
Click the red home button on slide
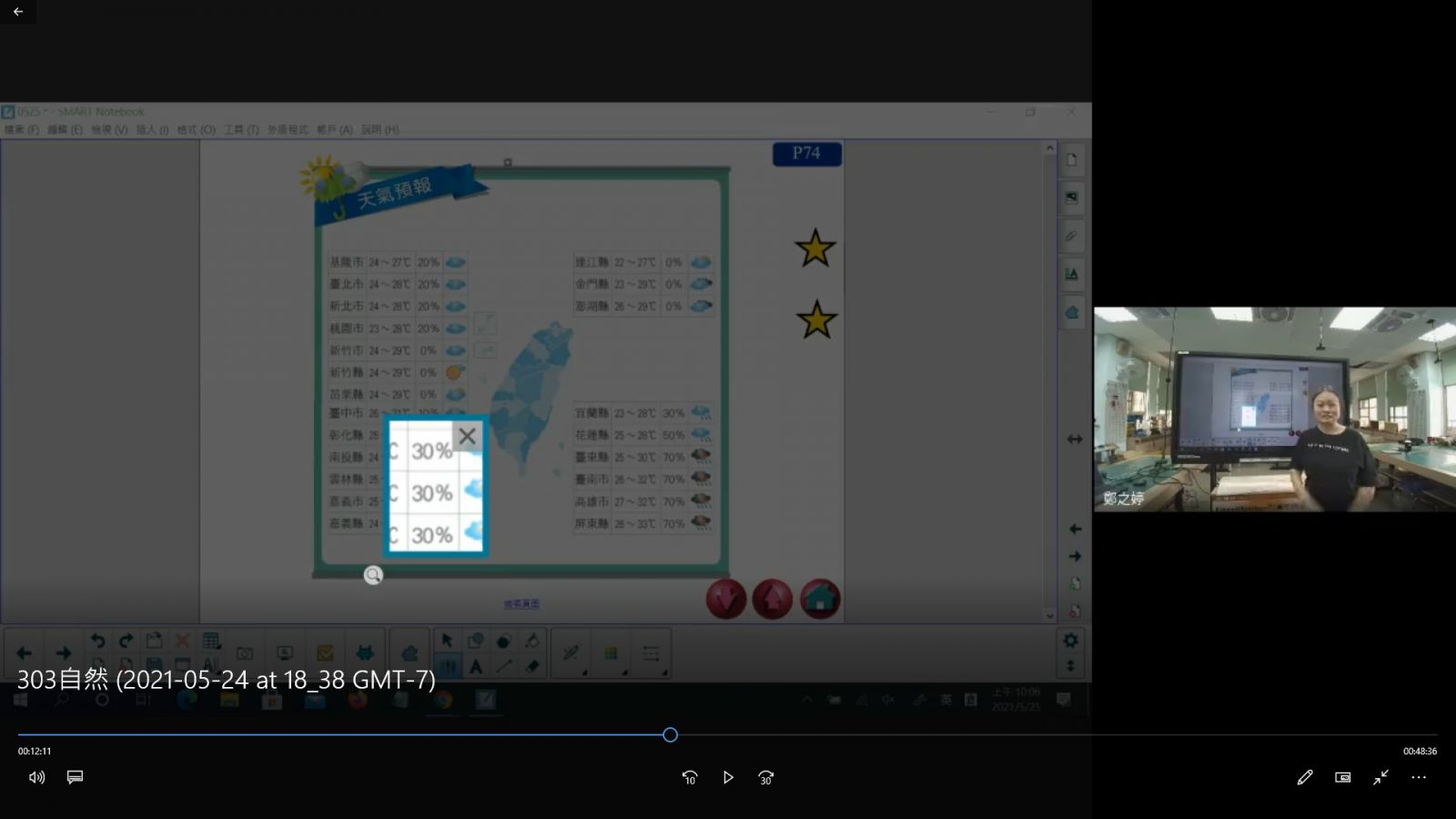pyautogui.click(x=820, y=599)
